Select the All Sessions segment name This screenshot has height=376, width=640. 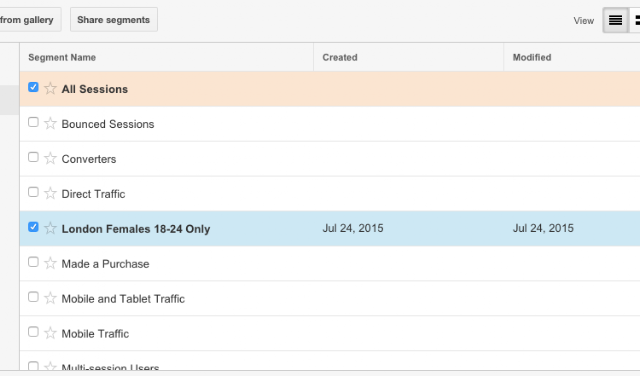95,89
